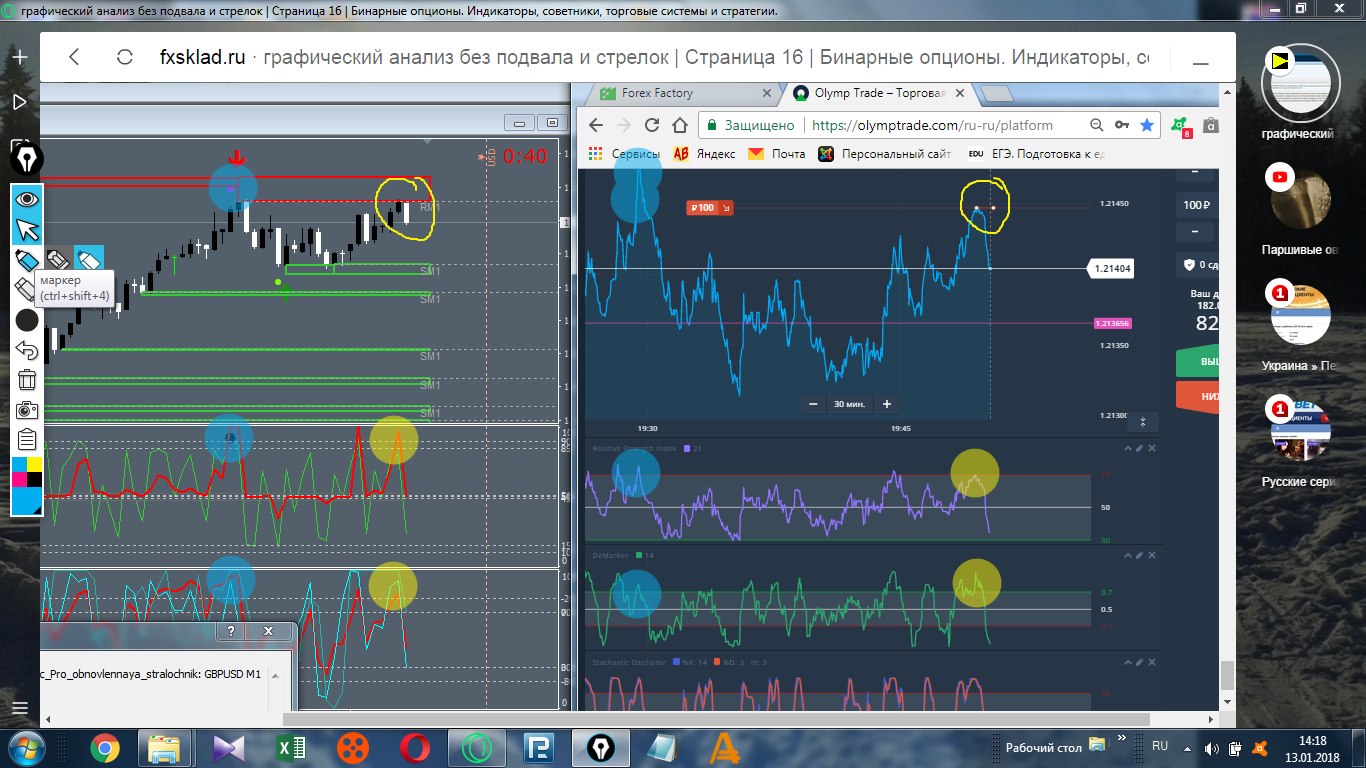Click the Chrome home icon
The width and height of the screenshot is (1366, 768).
(680, 125)
